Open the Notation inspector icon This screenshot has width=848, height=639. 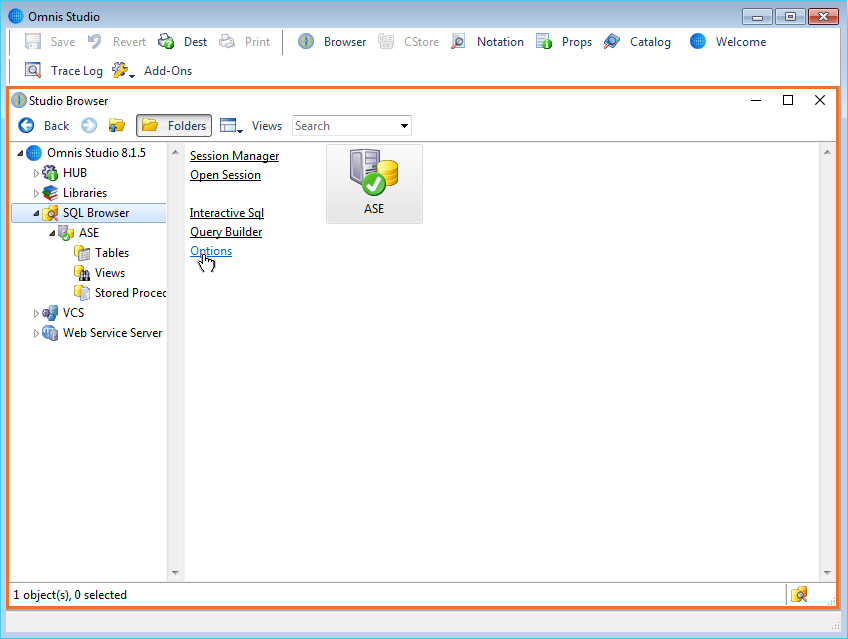pos(458,42)
